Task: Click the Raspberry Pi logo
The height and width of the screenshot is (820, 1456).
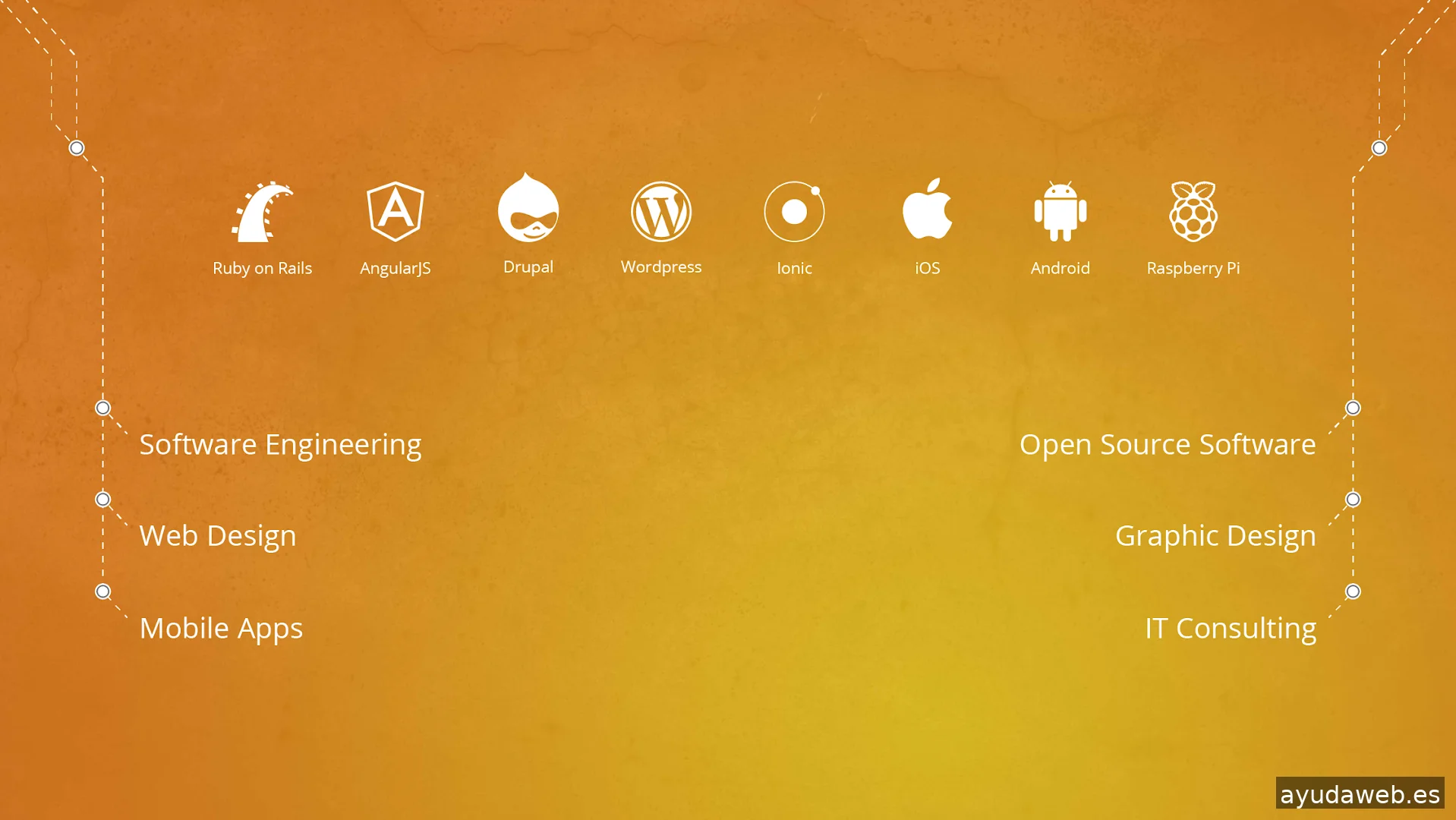Action: 1193,212
